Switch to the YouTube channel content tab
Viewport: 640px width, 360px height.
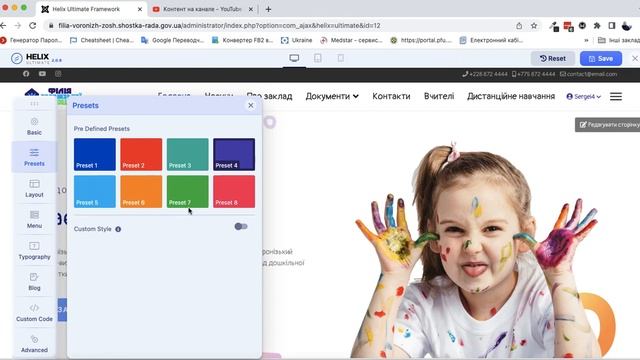202,9
